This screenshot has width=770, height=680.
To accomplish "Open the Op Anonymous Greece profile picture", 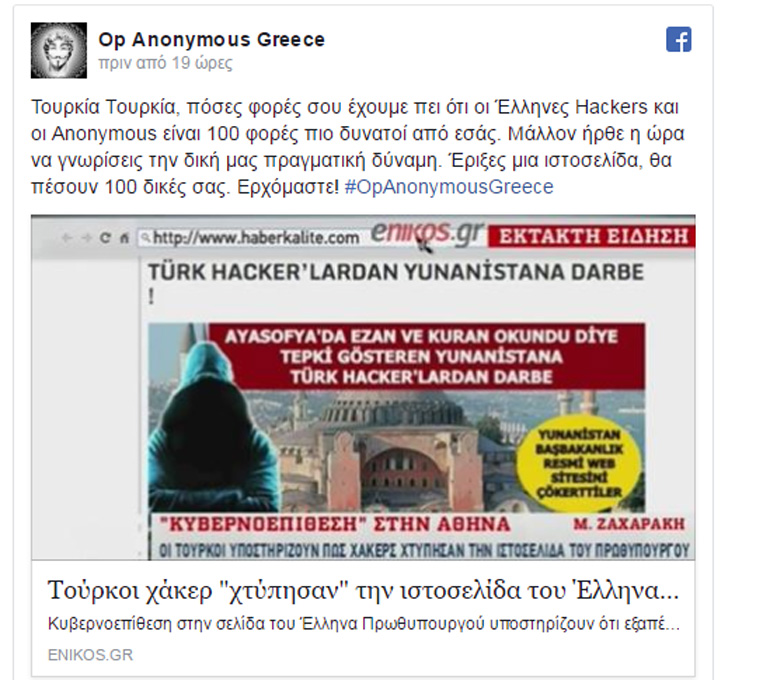I will click(59, 50).
